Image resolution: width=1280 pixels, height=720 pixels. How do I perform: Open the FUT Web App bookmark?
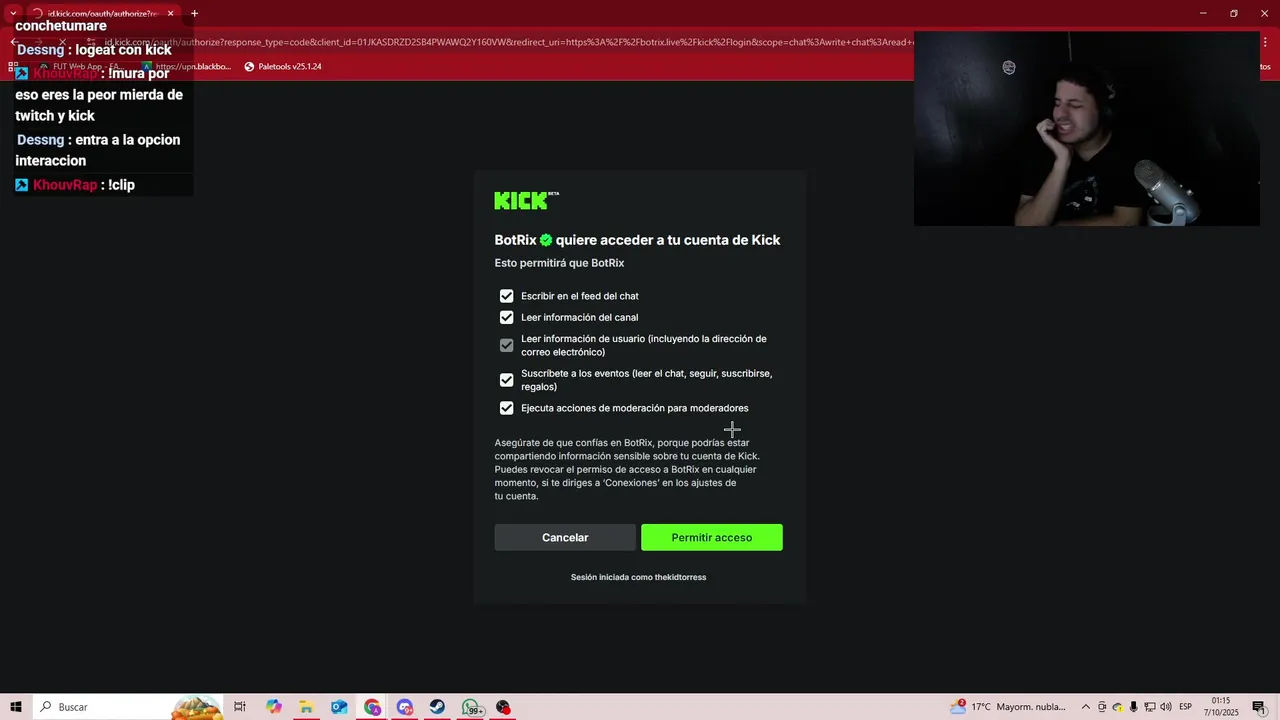tap(80, 67)
